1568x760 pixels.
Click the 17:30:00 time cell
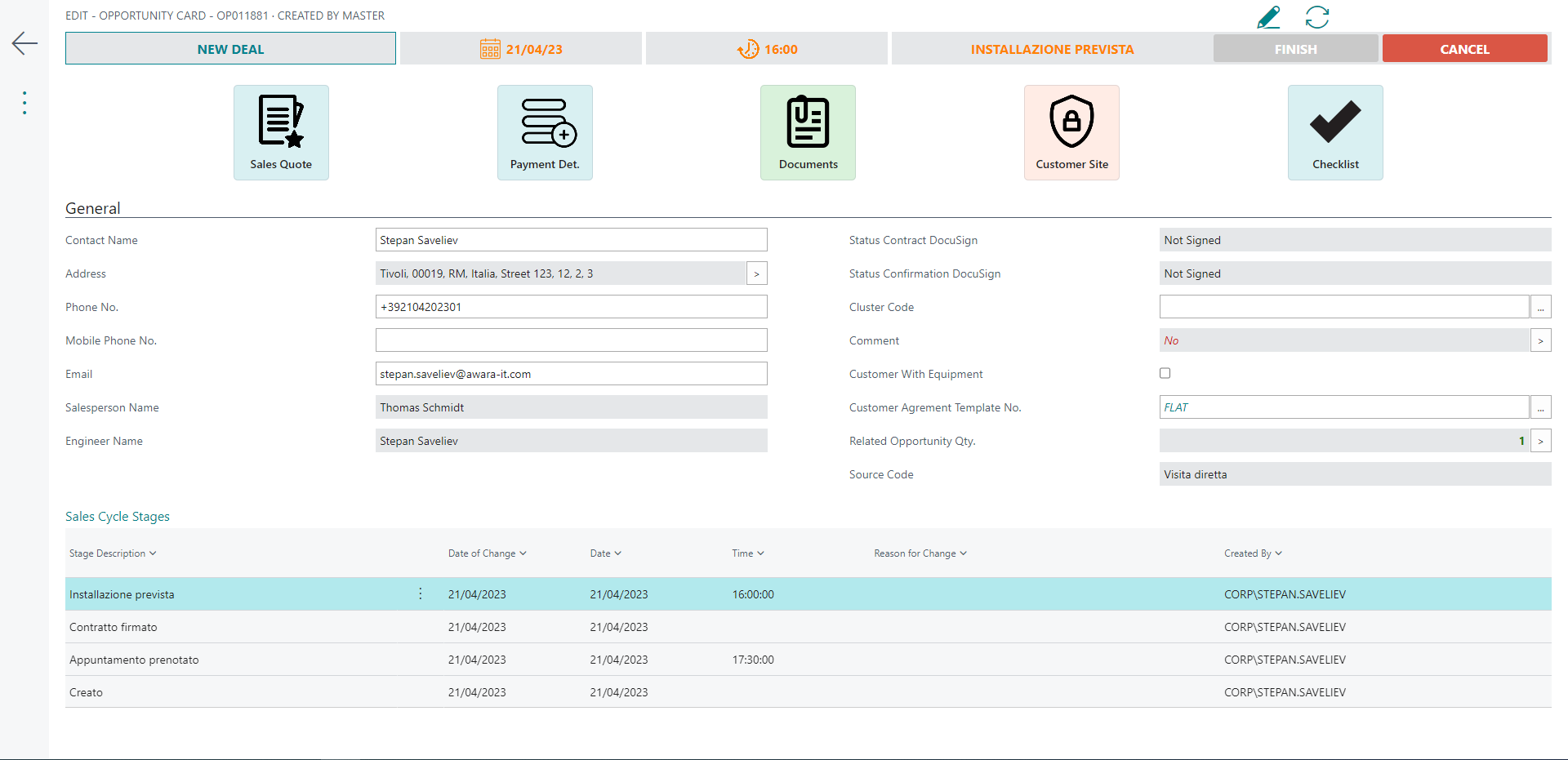point(753,660)
